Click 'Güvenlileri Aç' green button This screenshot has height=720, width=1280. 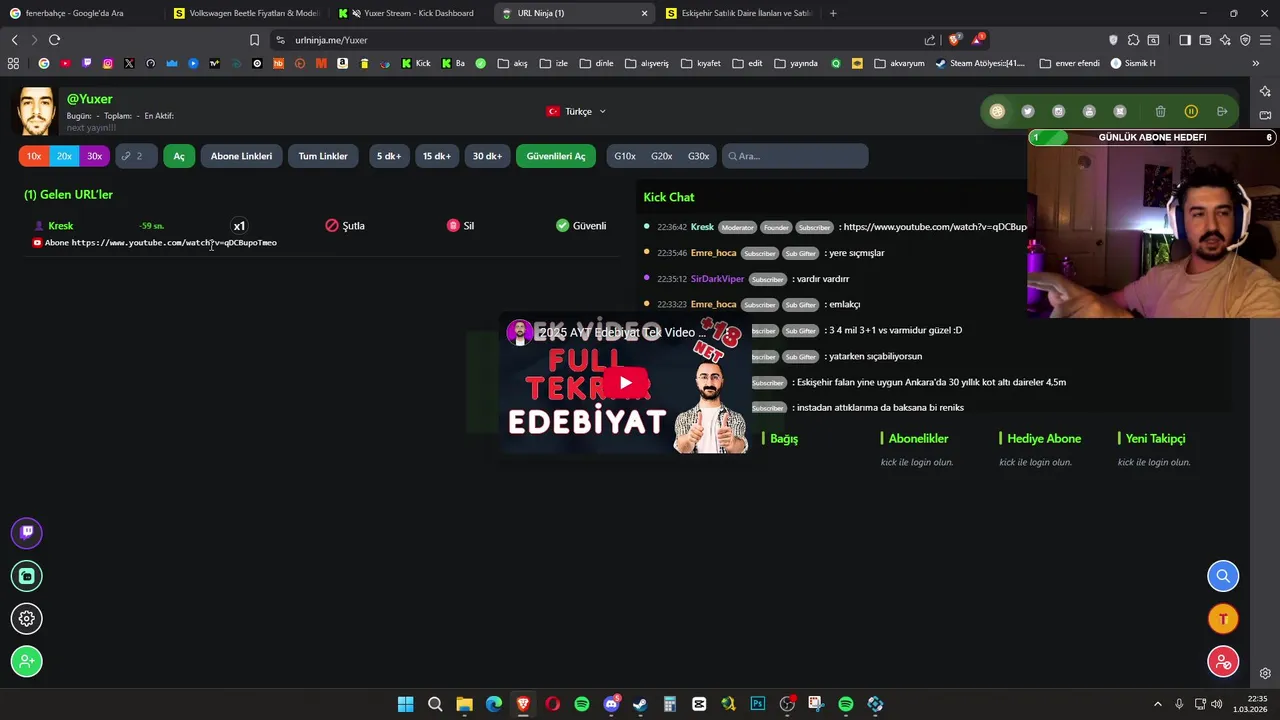[556, 156]
